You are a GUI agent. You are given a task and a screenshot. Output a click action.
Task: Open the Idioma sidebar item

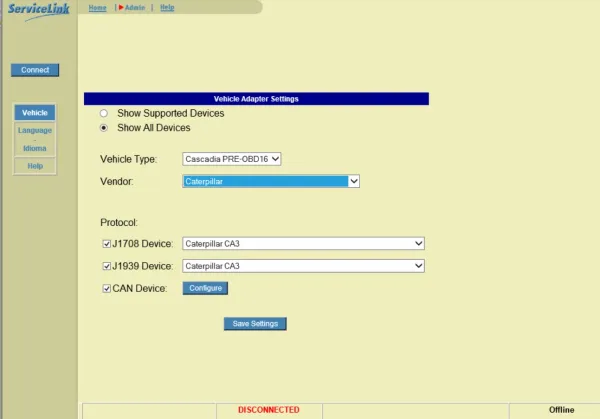point(35,148)
